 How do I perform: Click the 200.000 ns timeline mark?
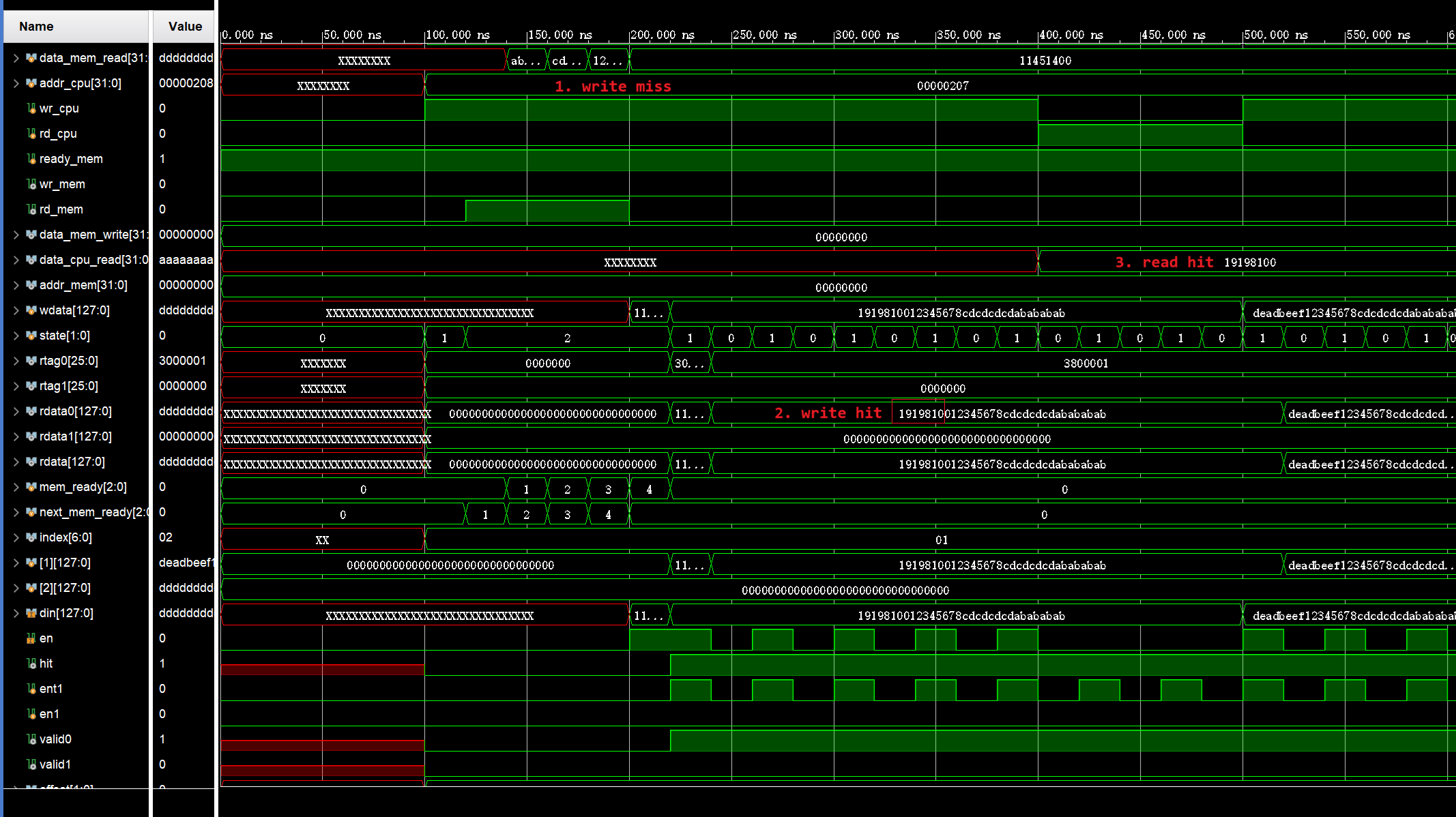pyautogui.click(x=662, y=35)
